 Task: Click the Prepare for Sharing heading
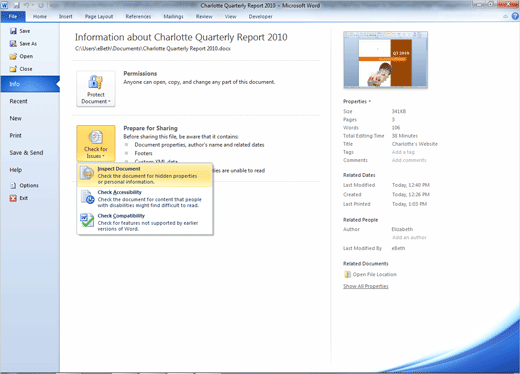point(150,128)
